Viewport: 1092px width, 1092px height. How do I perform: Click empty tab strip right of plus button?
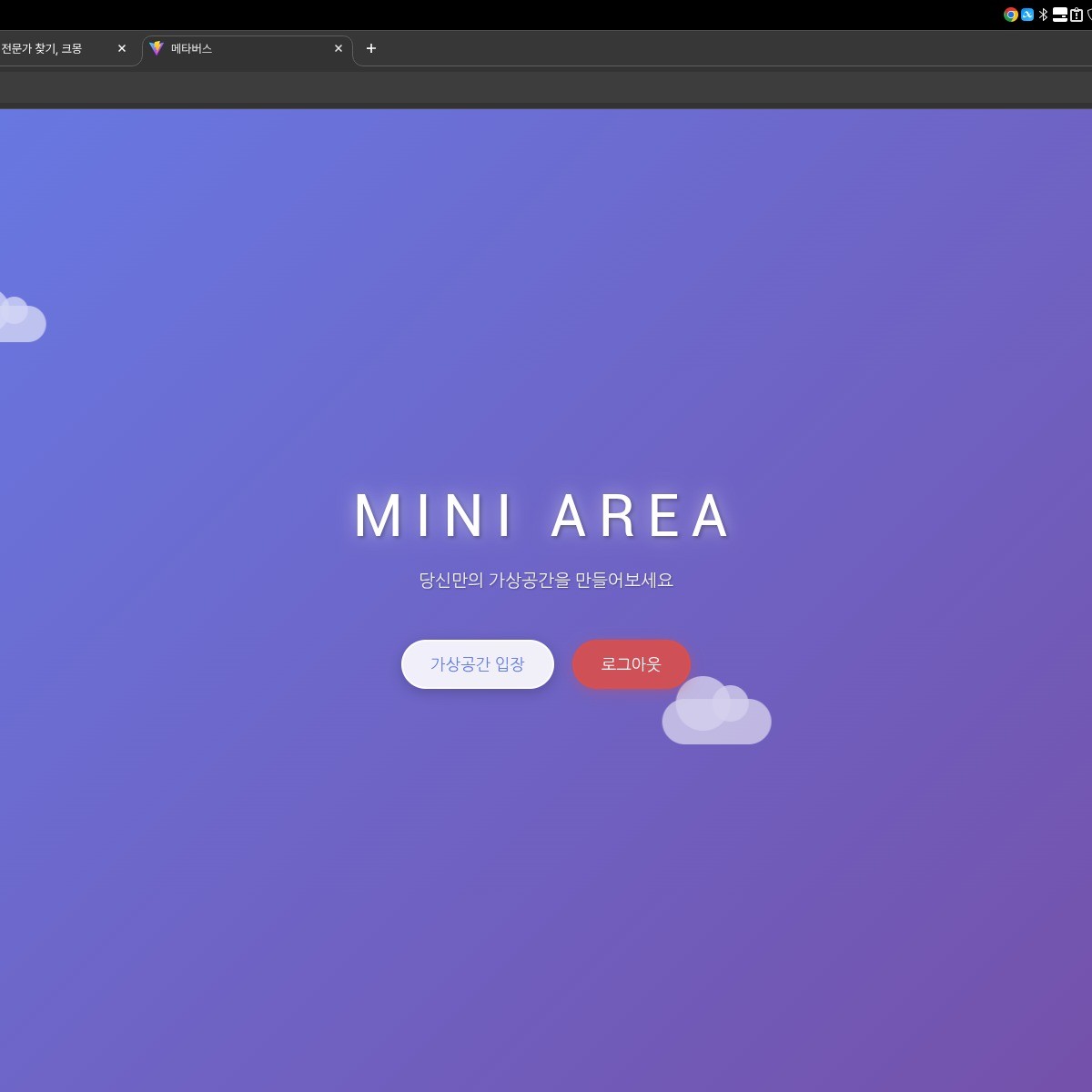(728, 48)
